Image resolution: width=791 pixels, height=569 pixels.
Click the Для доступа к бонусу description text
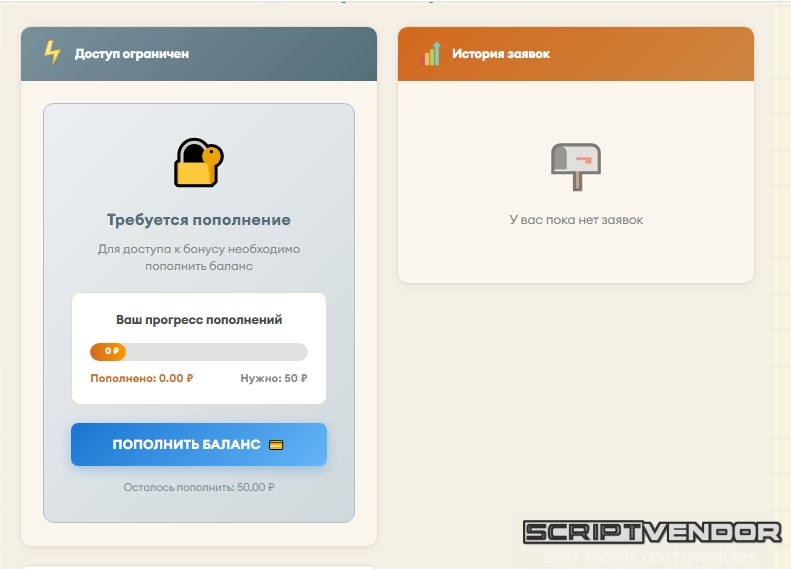click(199, 257)
